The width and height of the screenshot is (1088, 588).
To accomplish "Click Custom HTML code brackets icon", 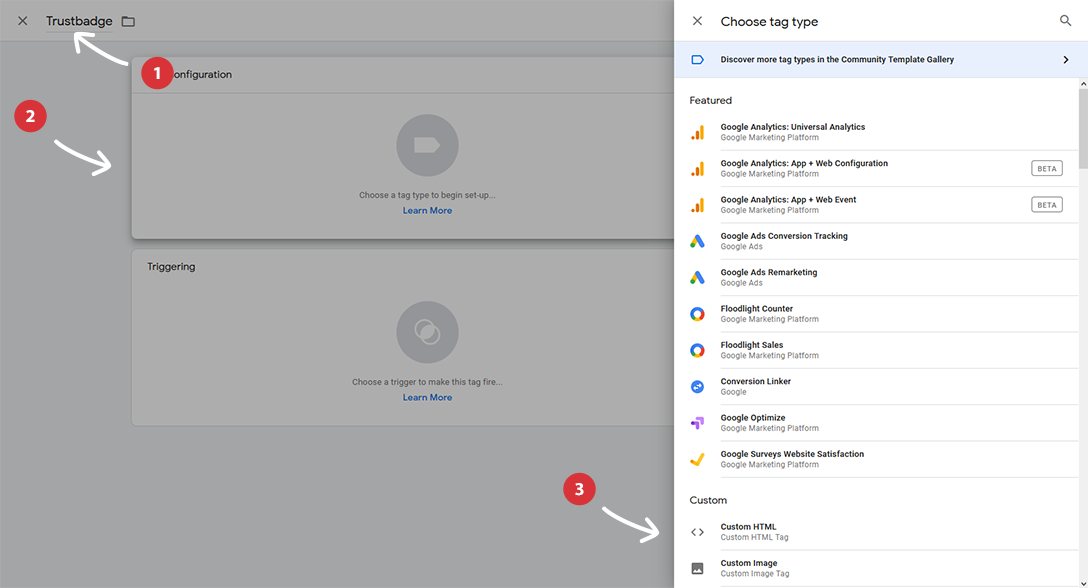I will tap(697, 532).
